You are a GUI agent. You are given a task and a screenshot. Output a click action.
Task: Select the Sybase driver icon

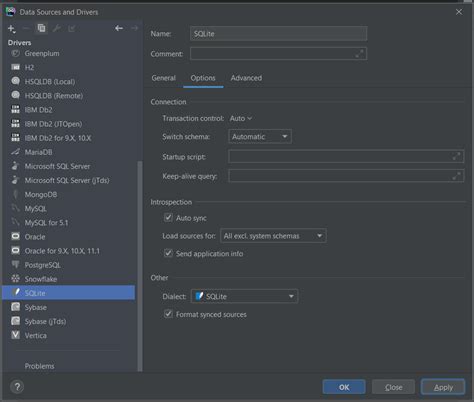pyautogui.click(x=15, y=307)
